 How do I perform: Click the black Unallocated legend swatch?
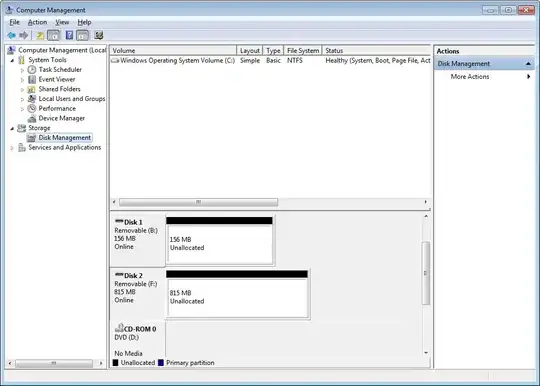[115, 363]
